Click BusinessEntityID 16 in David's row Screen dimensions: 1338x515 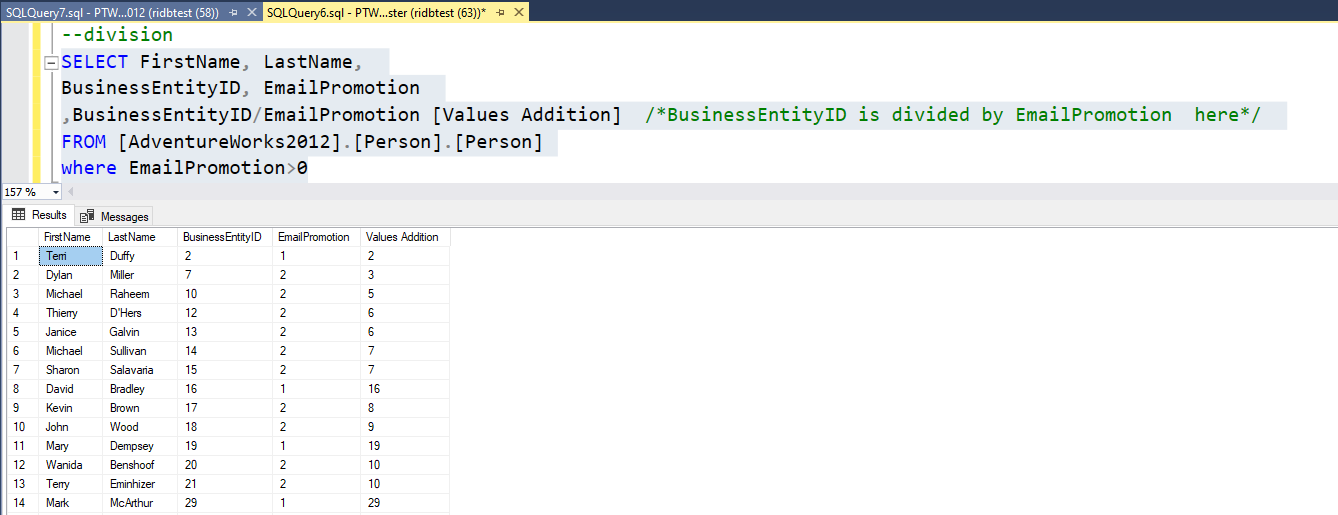click(224, 389)
